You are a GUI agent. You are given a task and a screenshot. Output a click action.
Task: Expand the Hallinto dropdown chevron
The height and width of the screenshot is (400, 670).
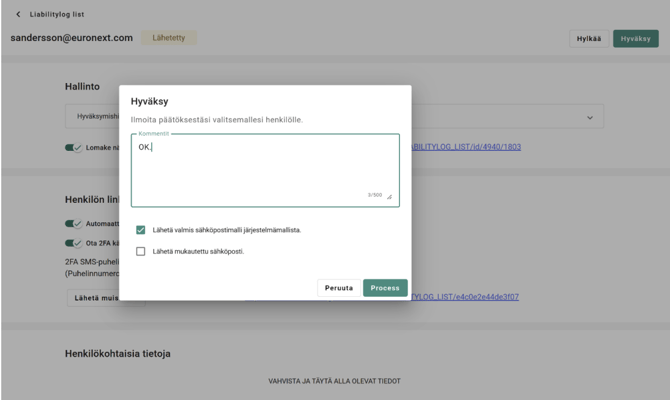point(589,118)
